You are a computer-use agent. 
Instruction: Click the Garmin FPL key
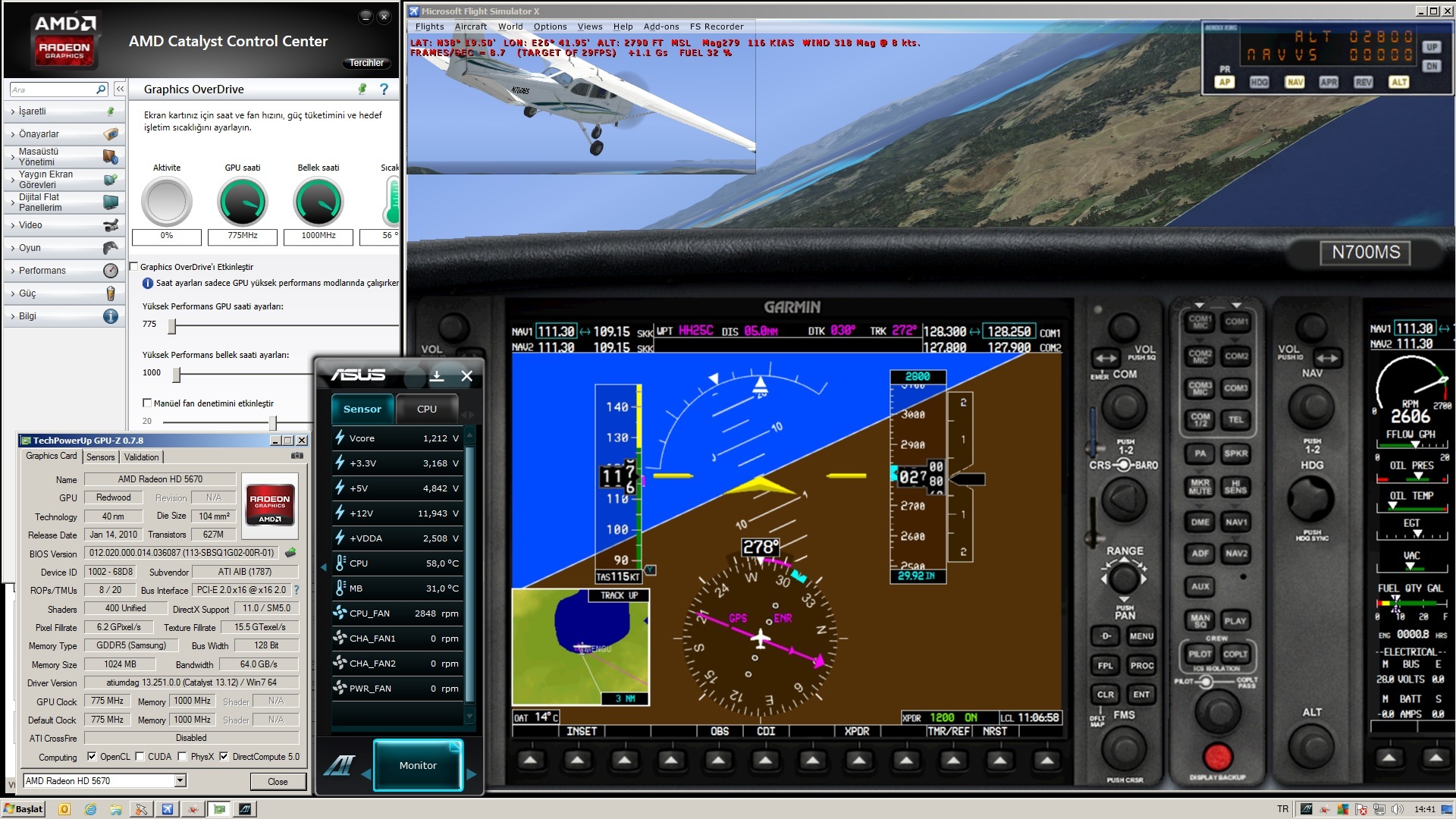[1106, 666]
